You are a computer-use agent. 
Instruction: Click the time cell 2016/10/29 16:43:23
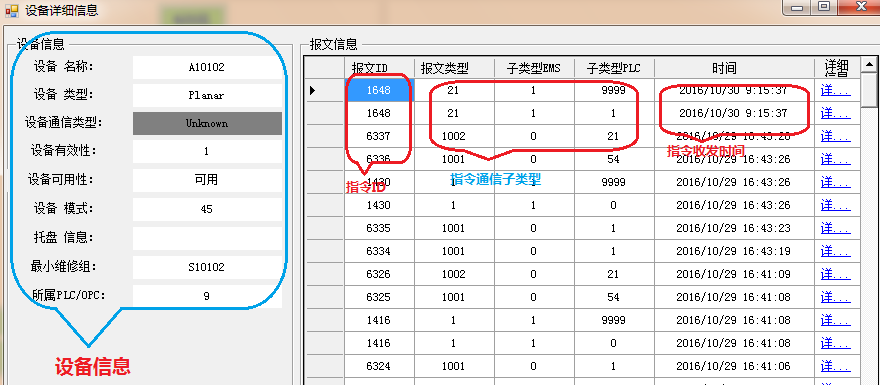(734, 228)
